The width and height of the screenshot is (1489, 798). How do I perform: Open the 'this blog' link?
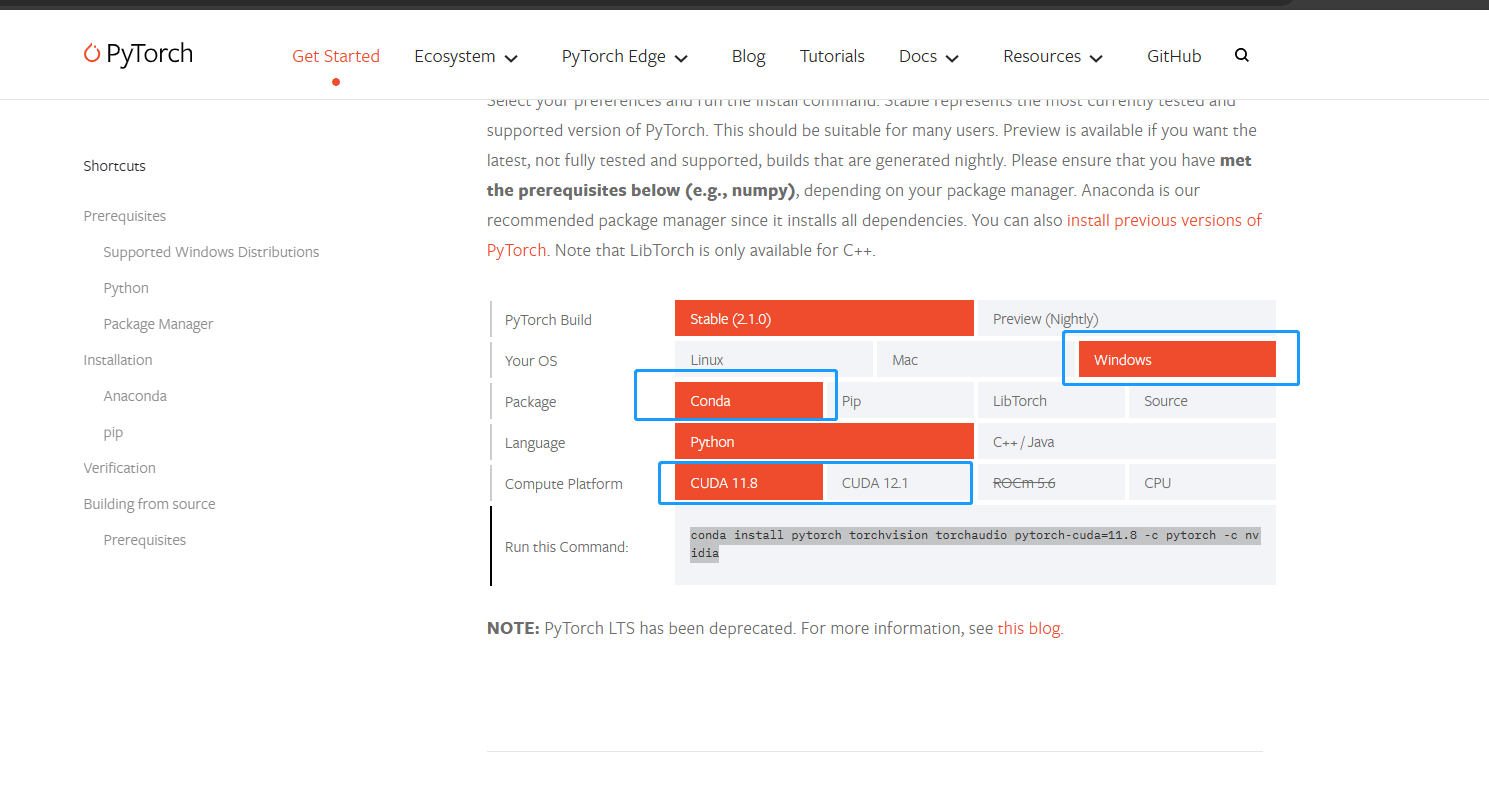tap(1028, 628)
